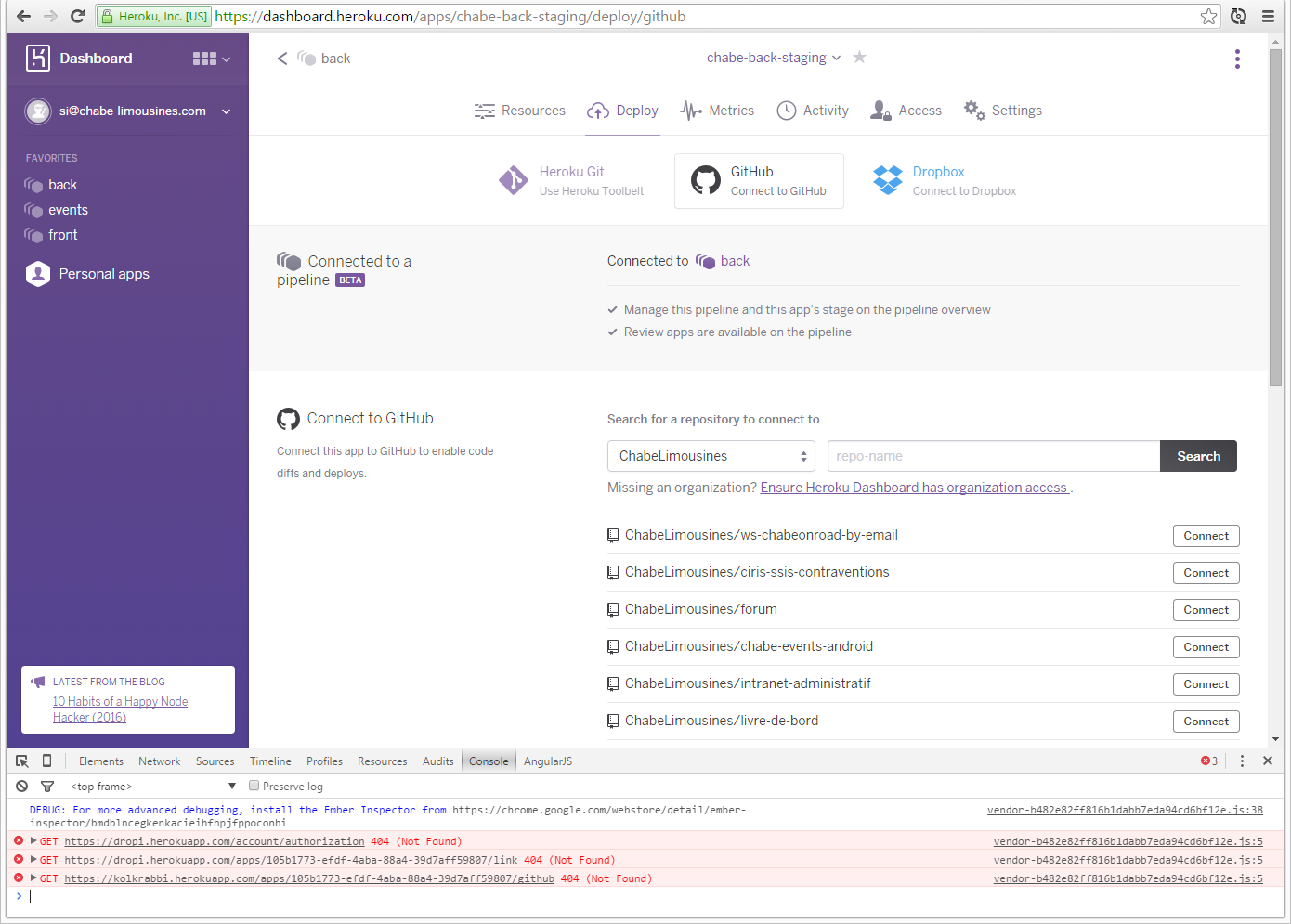Screen dimensions: 1291x924
Task: Open back app in favorites
Action: tap(62, 185)
